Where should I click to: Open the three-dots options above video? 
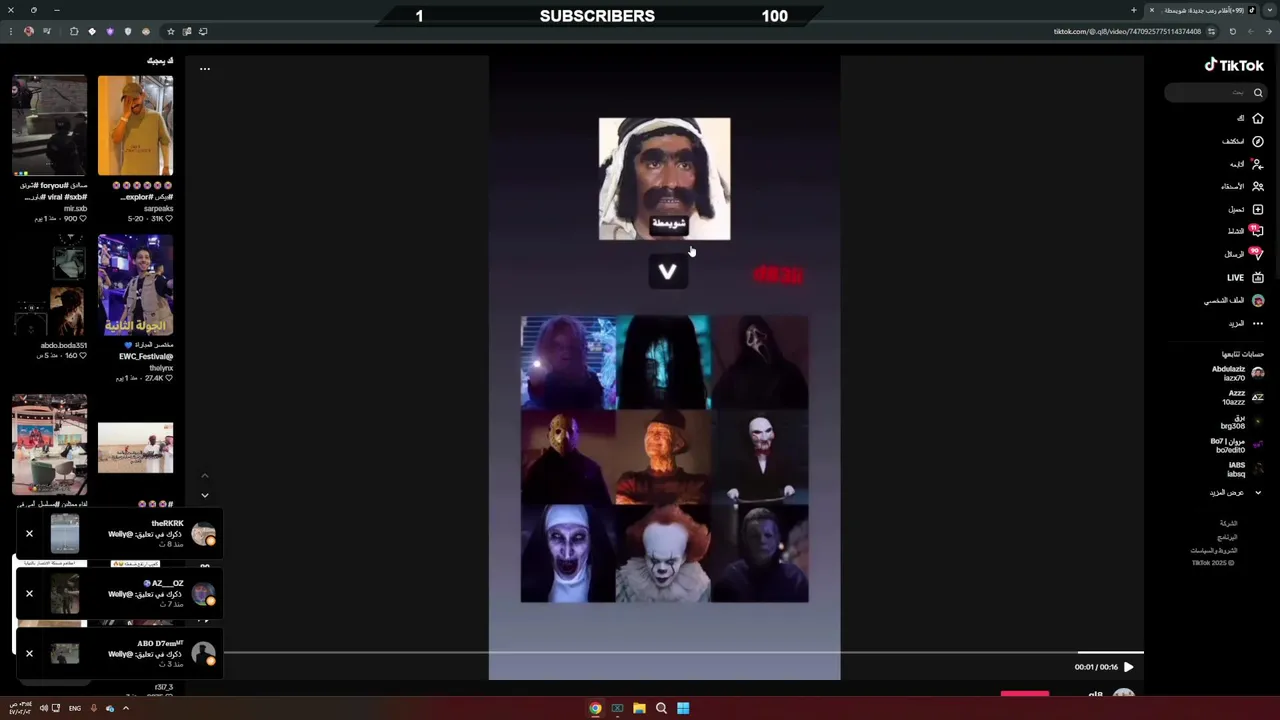coord(205,69)
